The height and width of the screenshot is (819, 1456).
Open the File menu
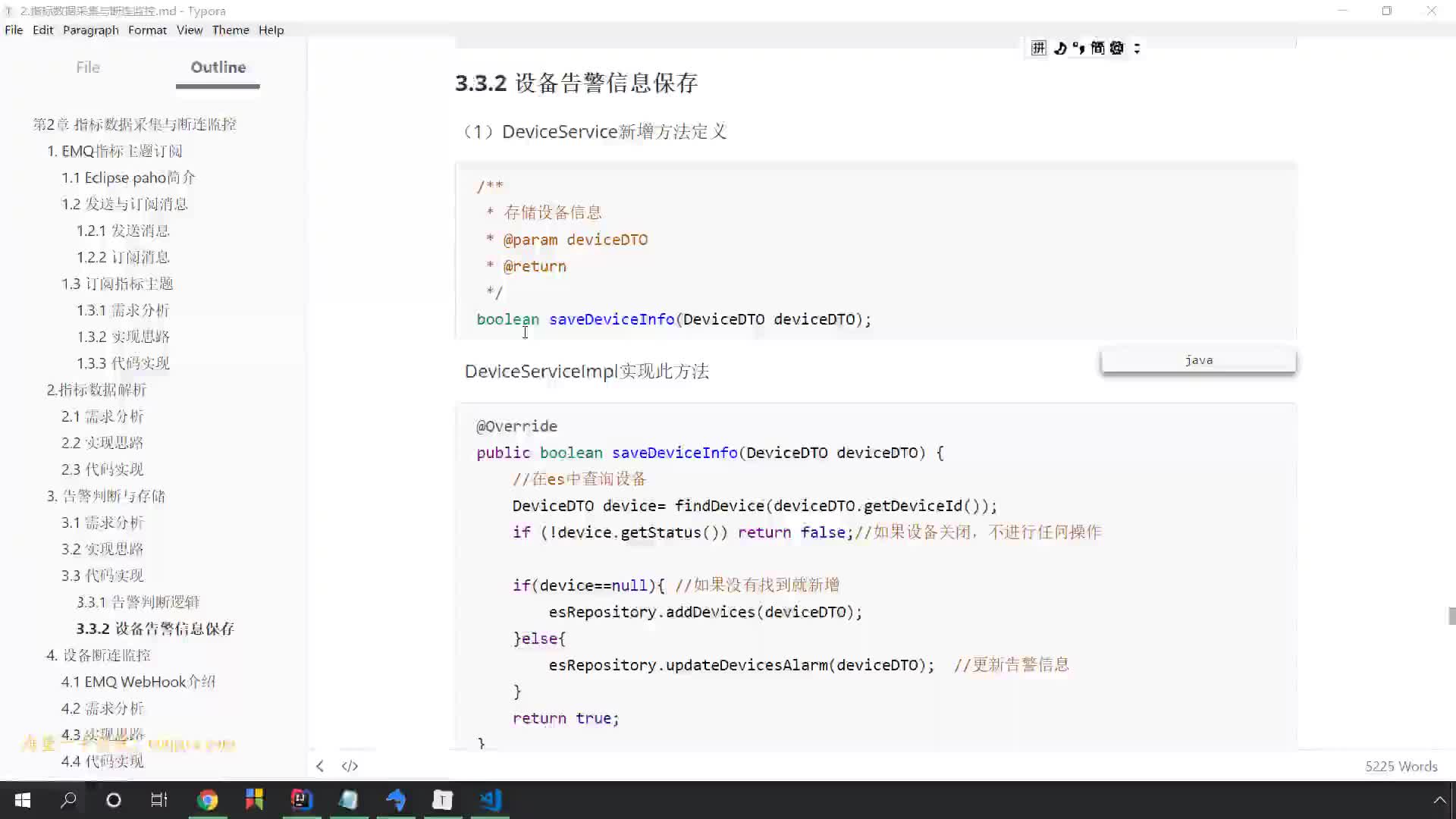(x=14, y=30)
